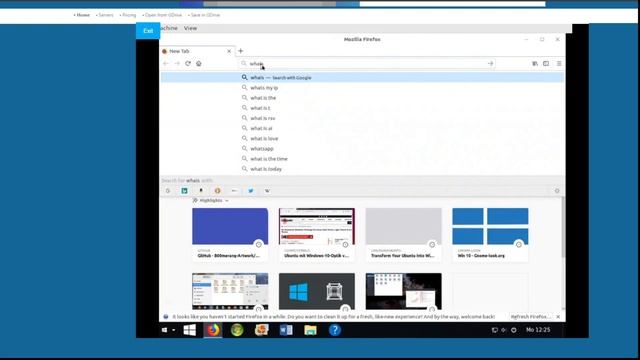
Task: Reload the page with the refresh icon
Action: [x=188, y=64]
